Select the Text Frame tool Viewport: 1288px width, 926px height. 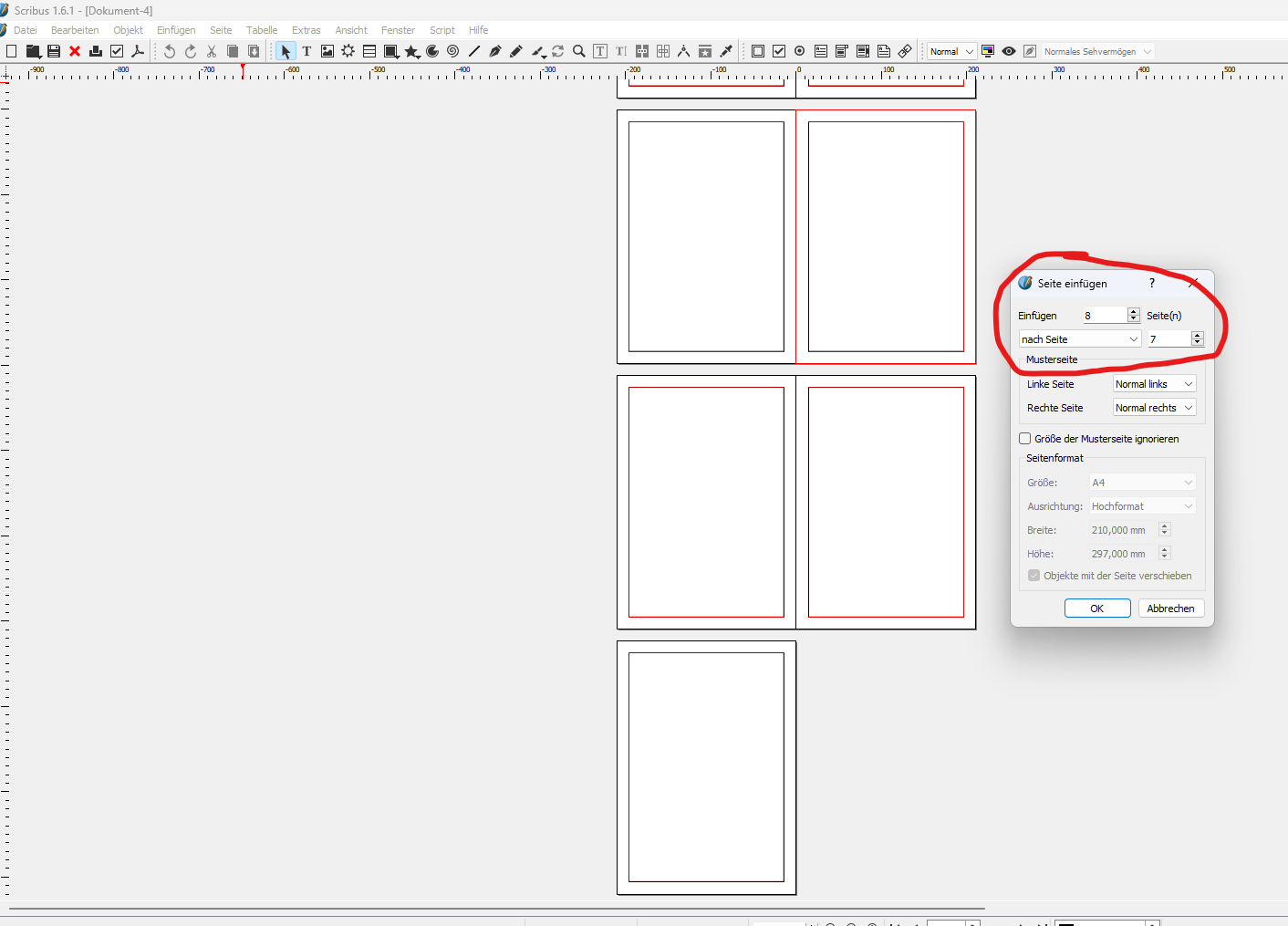[x=306, y=52]
